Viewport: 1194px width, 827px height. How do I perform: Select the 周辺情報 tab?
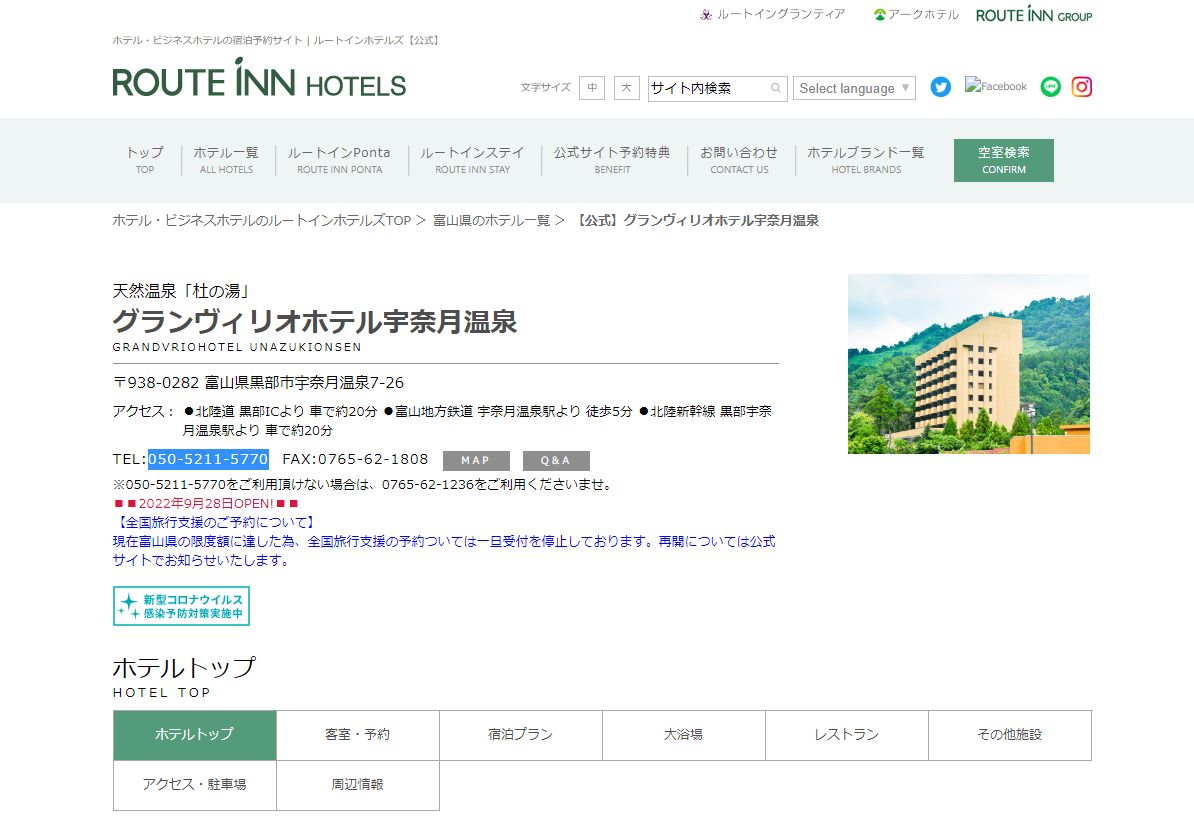click(x=357, y=785)
